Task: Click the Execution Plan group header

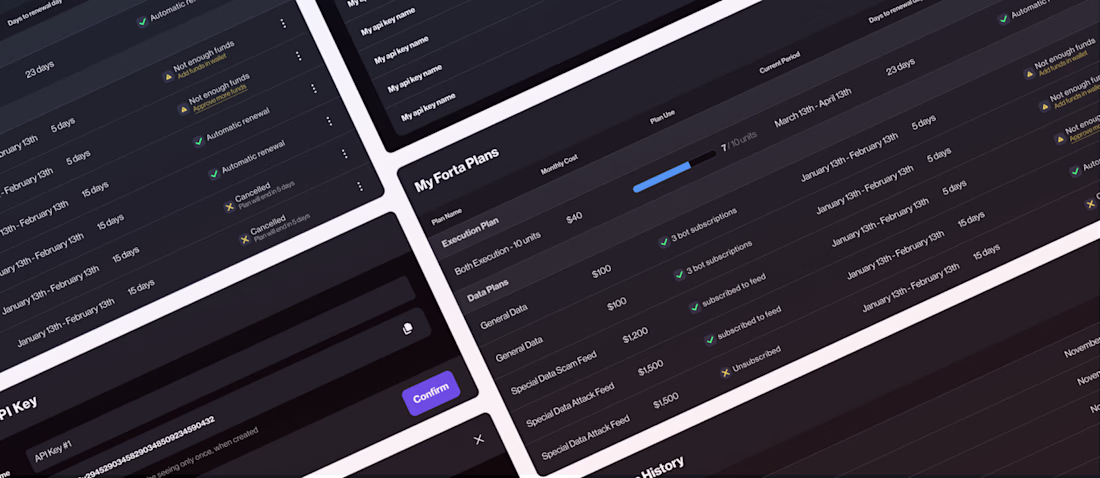Action: point(470,232)
